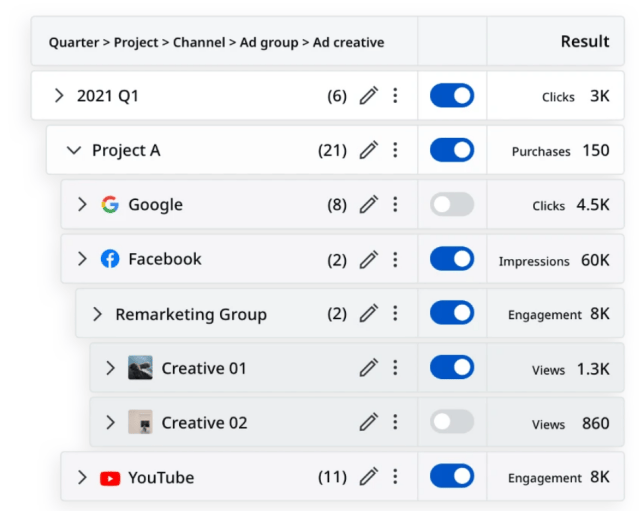Expand the Google channel row
640x511 pixels.
(82, 204)
